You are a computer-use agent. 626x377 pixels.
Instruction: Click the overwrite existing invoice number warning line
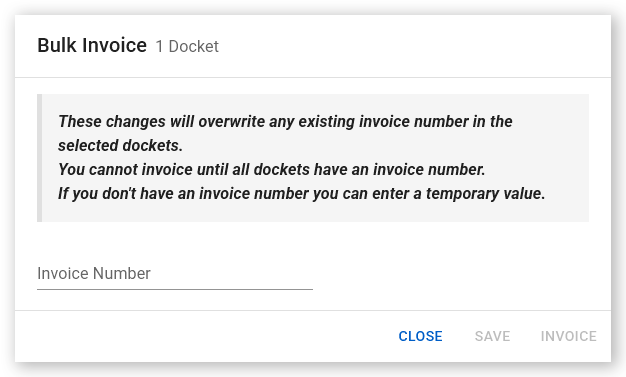(285, 121)
